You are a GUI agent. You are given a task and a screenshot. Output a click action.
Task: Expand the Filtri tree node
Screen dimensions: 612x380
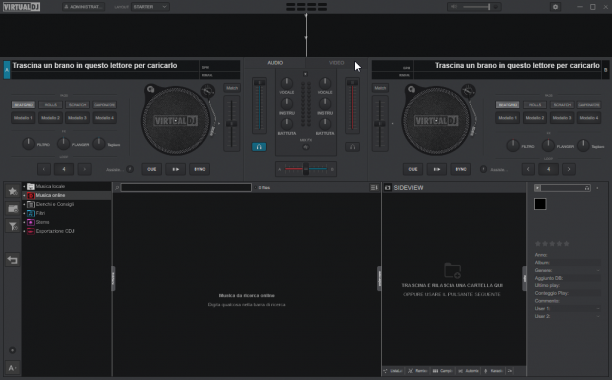pos(24,213)
